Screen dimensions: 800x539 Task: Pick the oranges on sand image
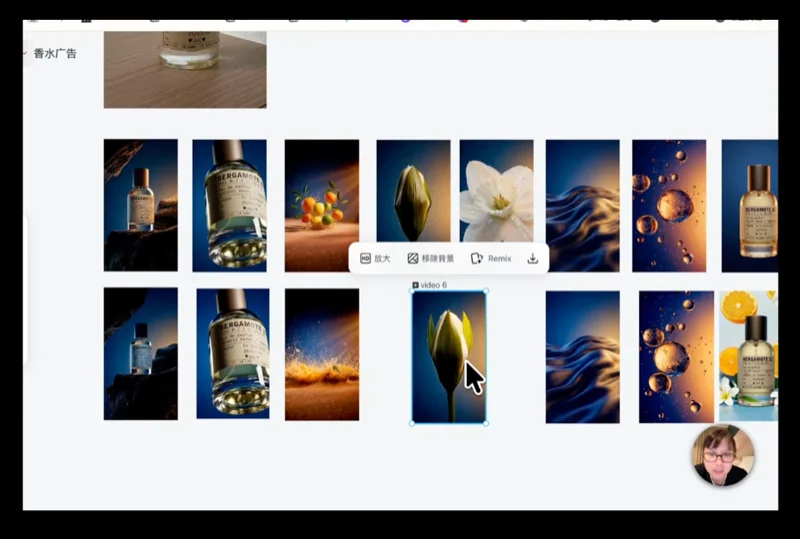(321, 205)
